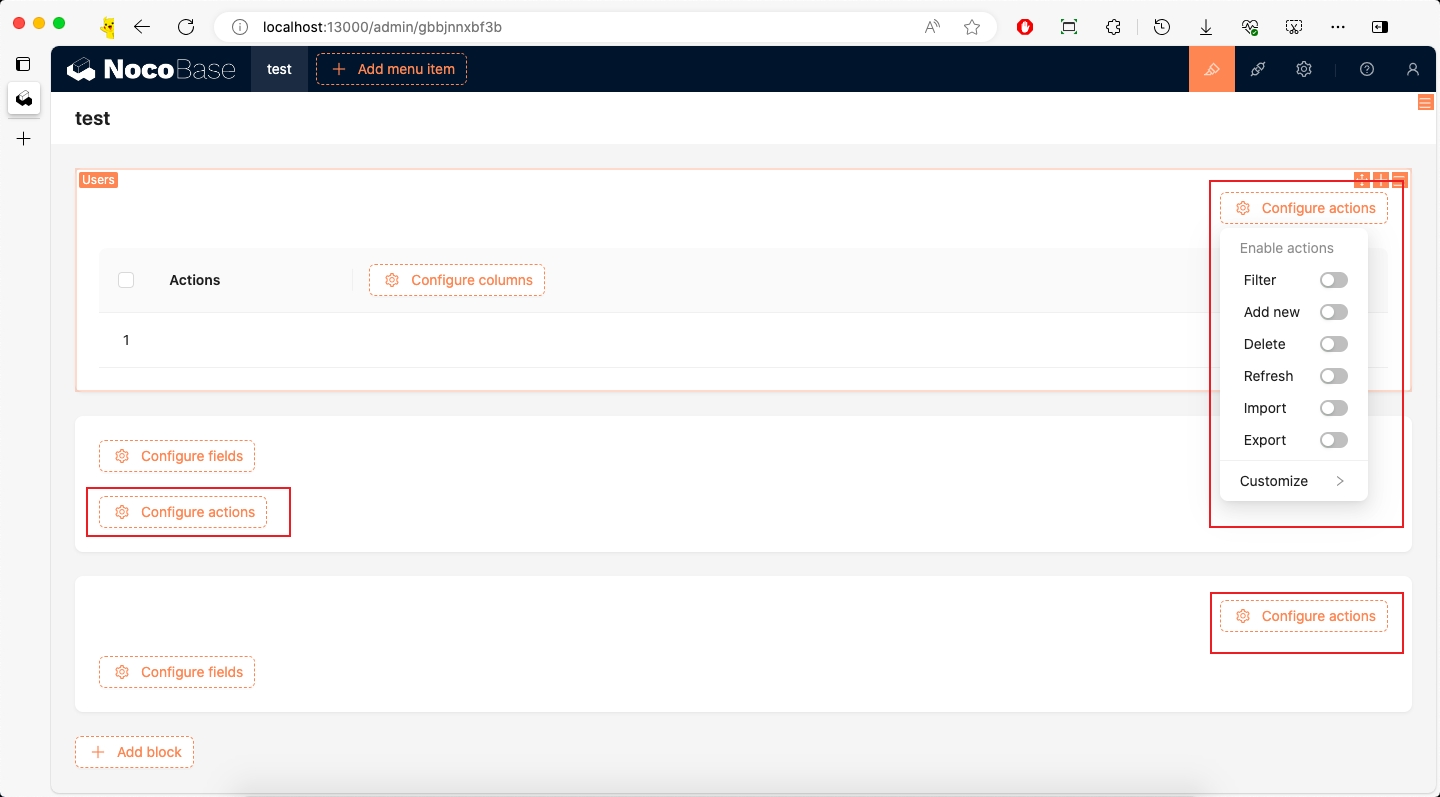
Task: Open the plugin manager rocket icon
Action: click(1258, 69)
